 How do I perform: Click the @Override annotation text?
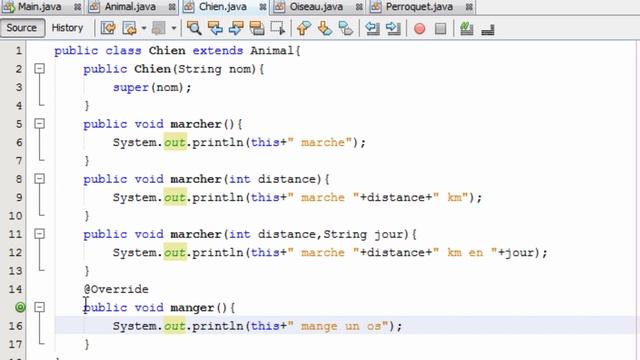click(x=116, y=289)
